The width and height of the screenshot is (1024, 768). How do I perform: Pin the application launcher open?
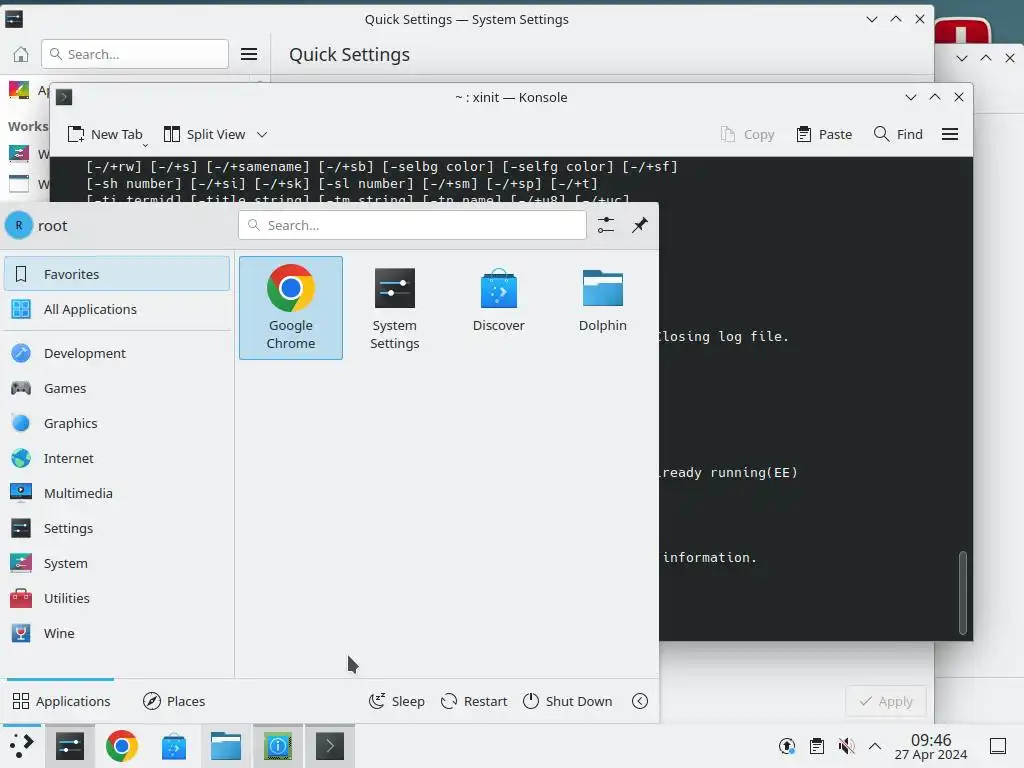[639, 225]
